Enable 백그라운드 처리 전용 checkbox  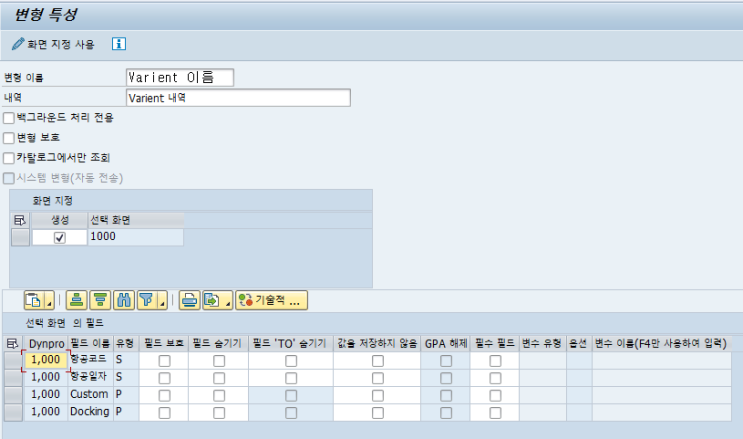point(9,118)
